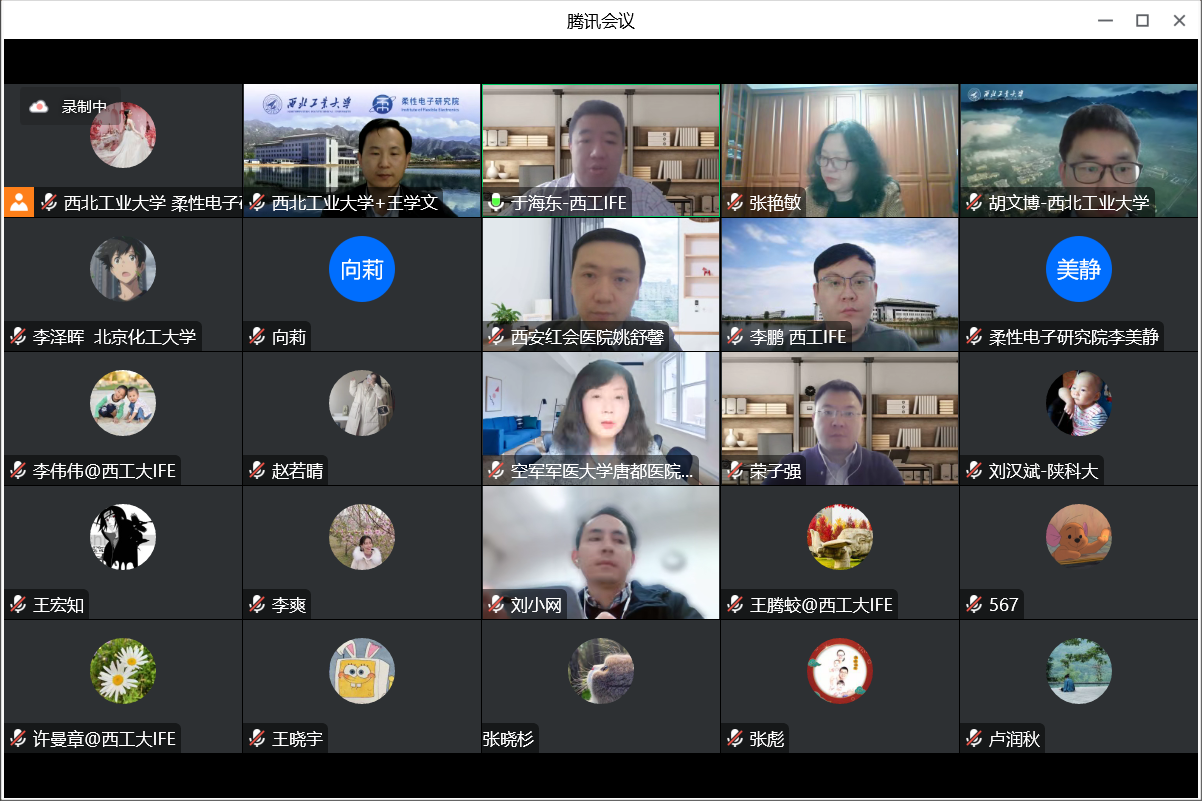1202x801 pixels.
Task: Click the cloud recording icon beside 录制中
Action: 39,107
